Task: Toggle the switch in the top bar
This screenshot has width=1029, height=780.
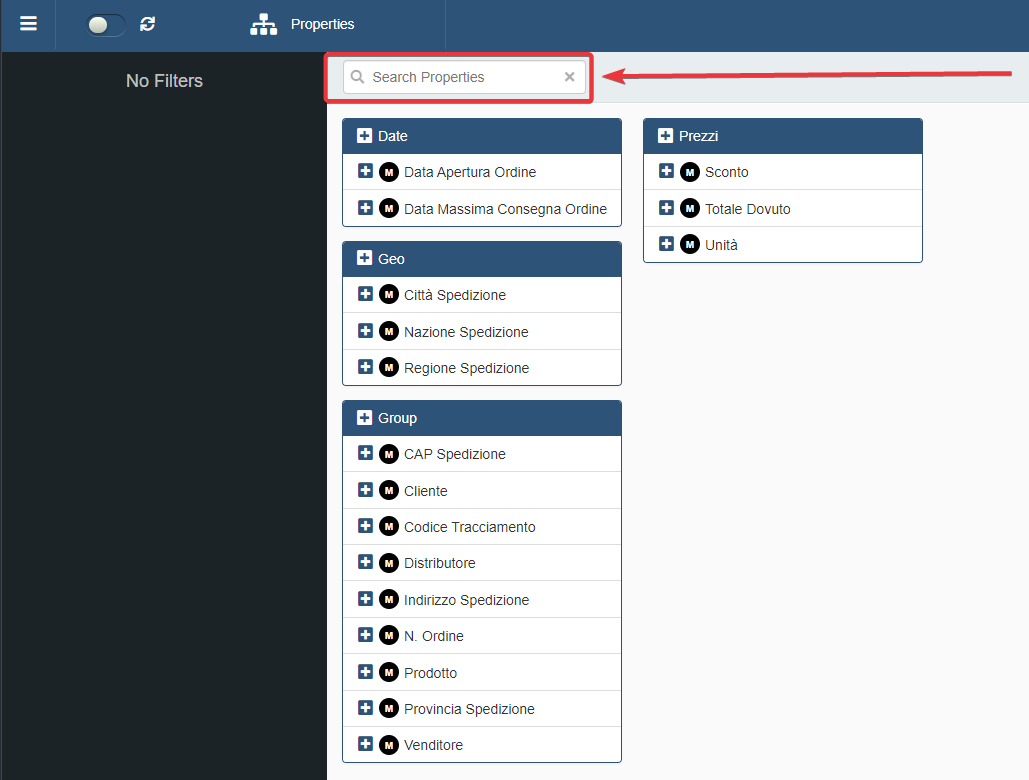Action: pyautogui.click(x=106, y=25)
